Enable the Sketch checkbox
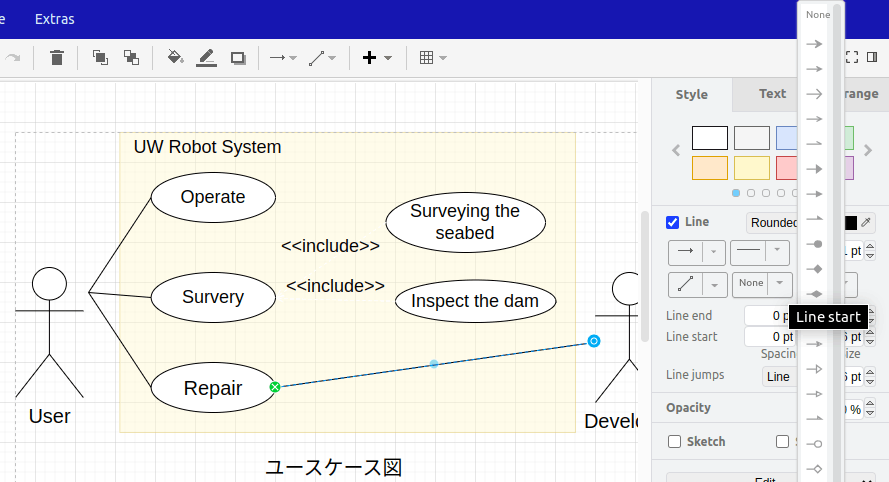The height and width of the screenshot is (482, 889). coord(674,442)
